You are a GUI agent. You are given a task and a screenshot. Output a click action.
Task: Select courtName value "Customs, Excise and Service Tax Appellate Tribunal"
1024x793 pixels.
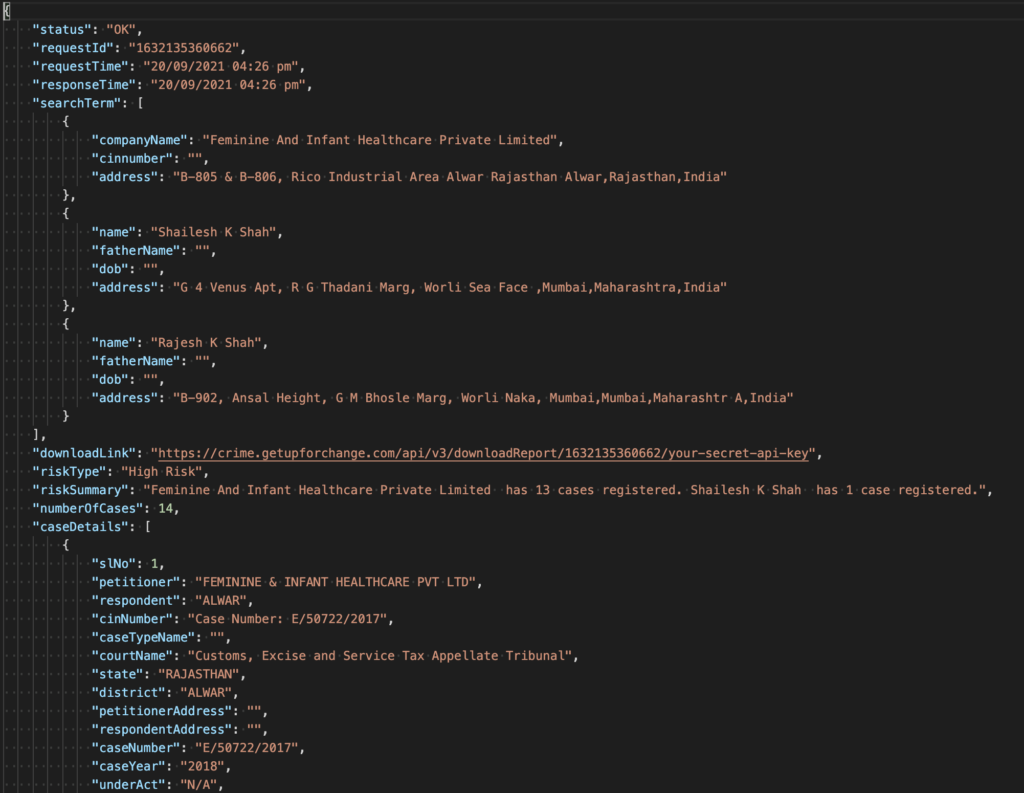379,656
